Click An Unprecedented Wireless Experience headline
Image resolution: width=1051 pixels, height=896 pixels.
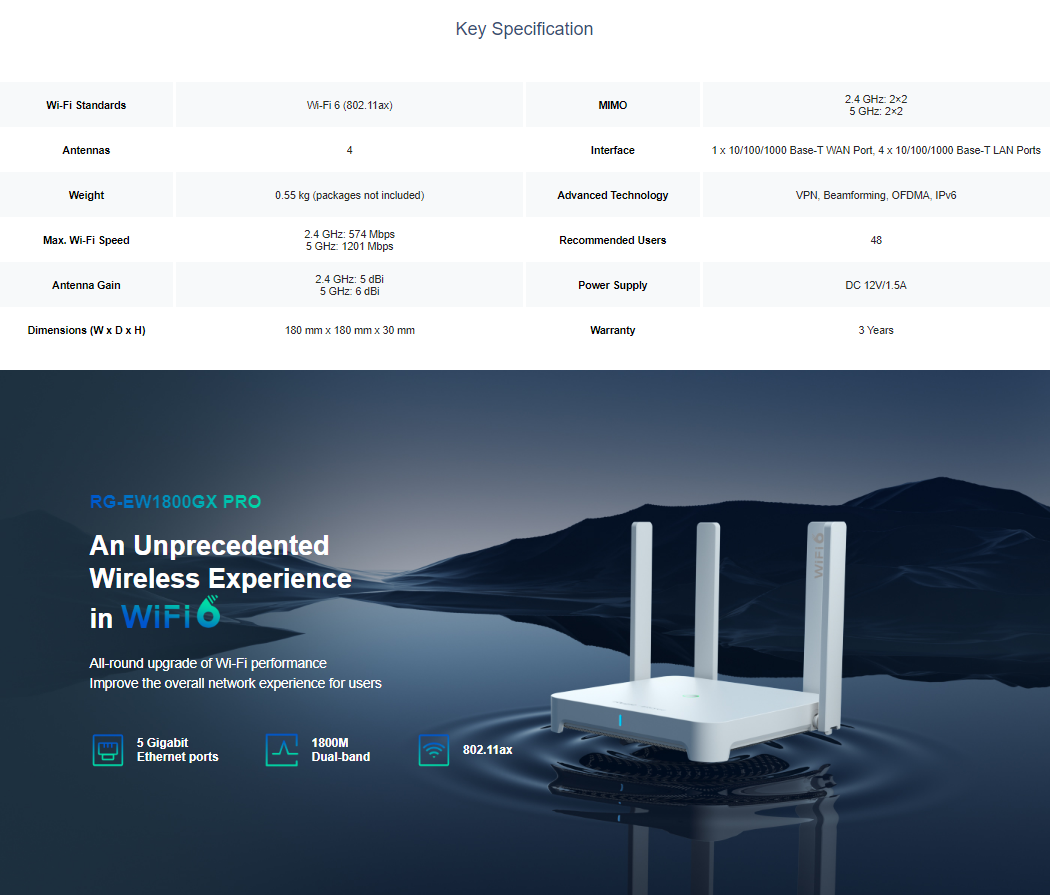(220, 562)
